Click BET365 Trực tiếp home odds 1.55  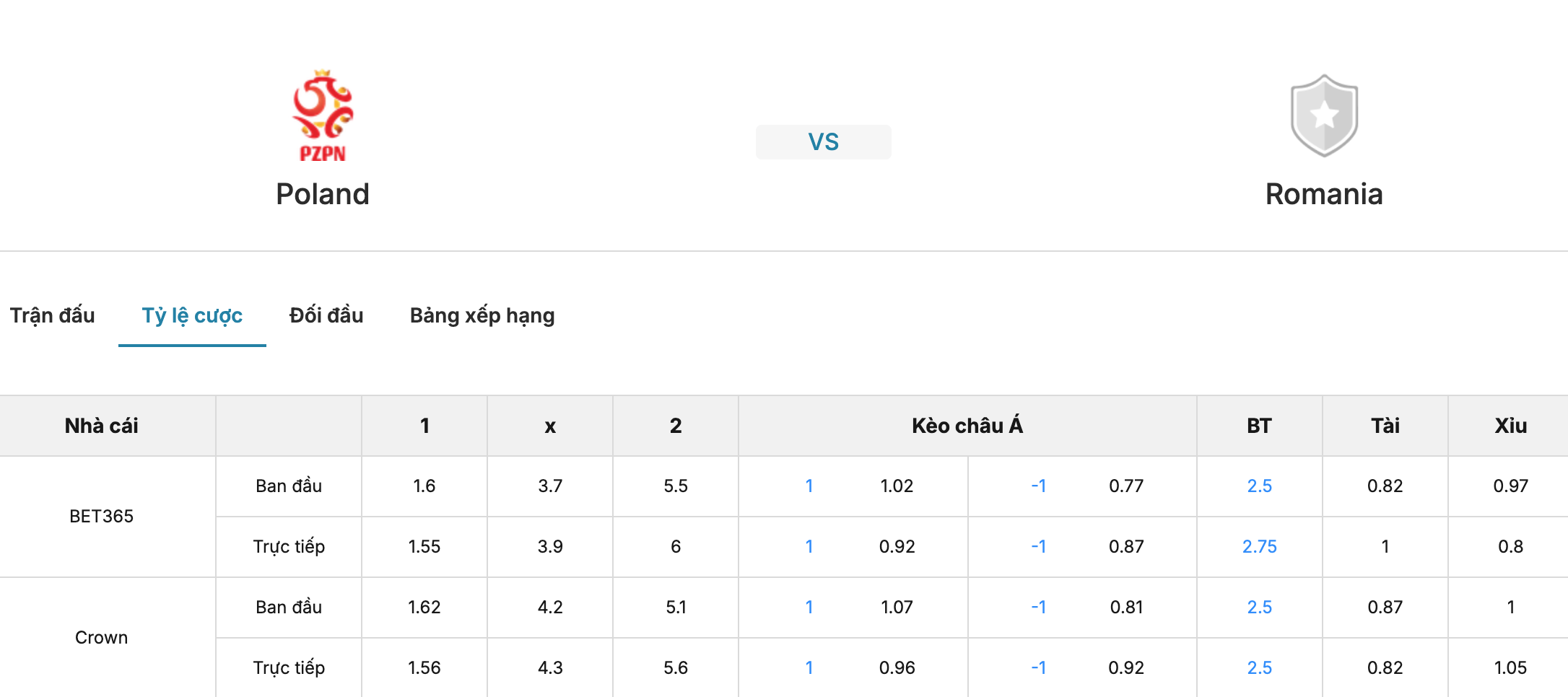(x=424, y=546)
